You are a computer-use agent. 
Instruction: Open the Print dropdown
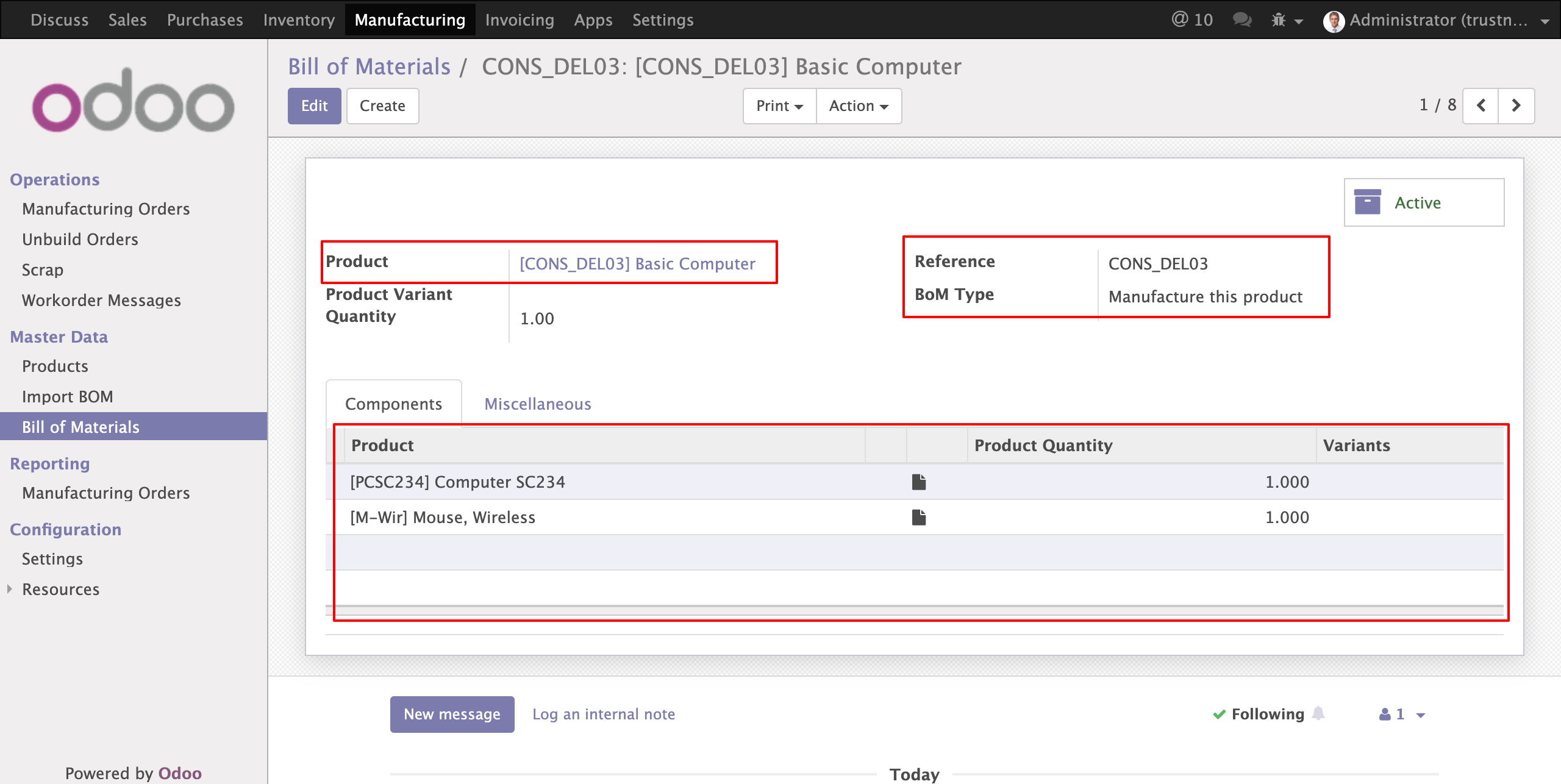click(779, 105)
